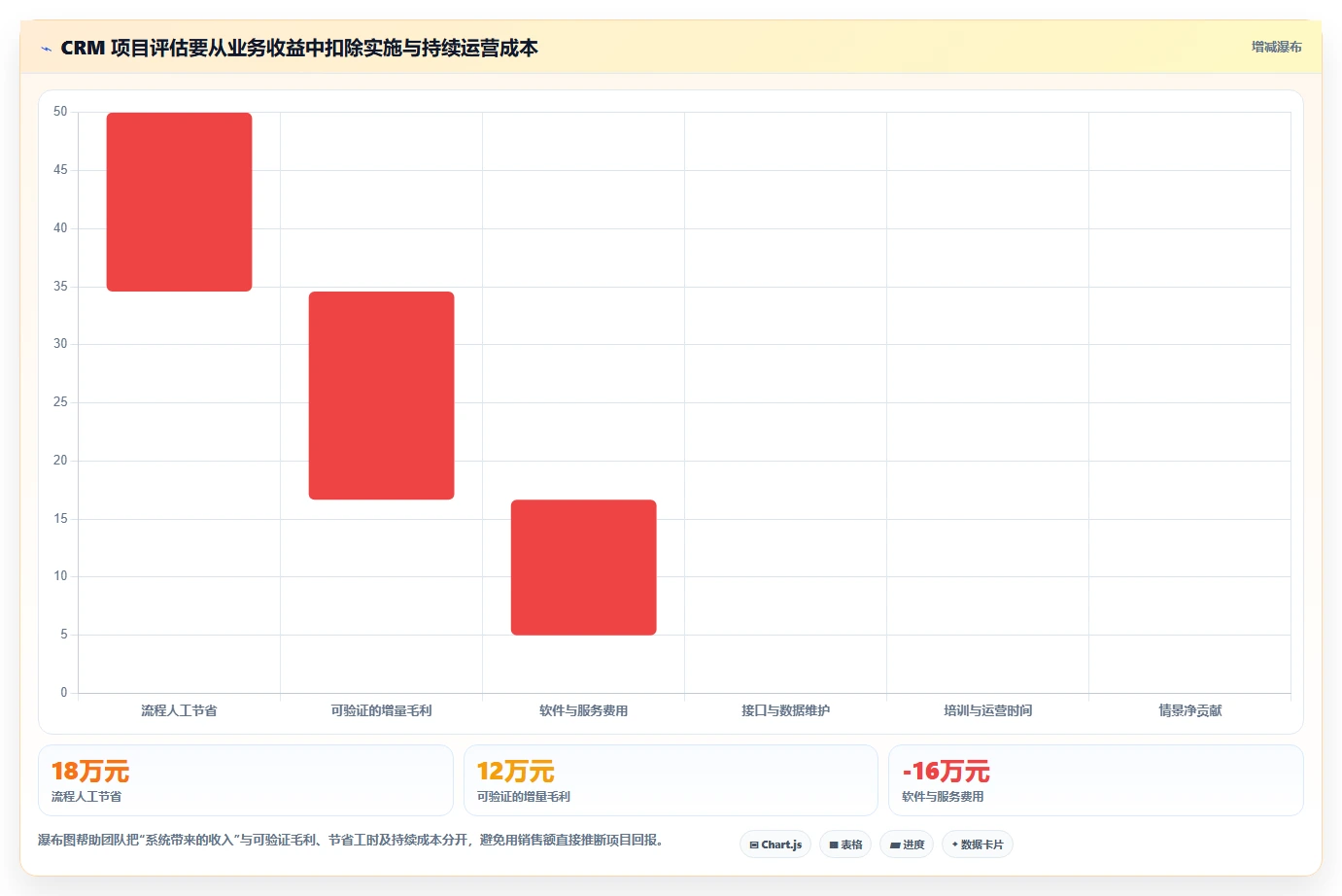1342x896 pixels.
Task: Click the 软件与服务费用 x-axis label
Action: [583, 710]
